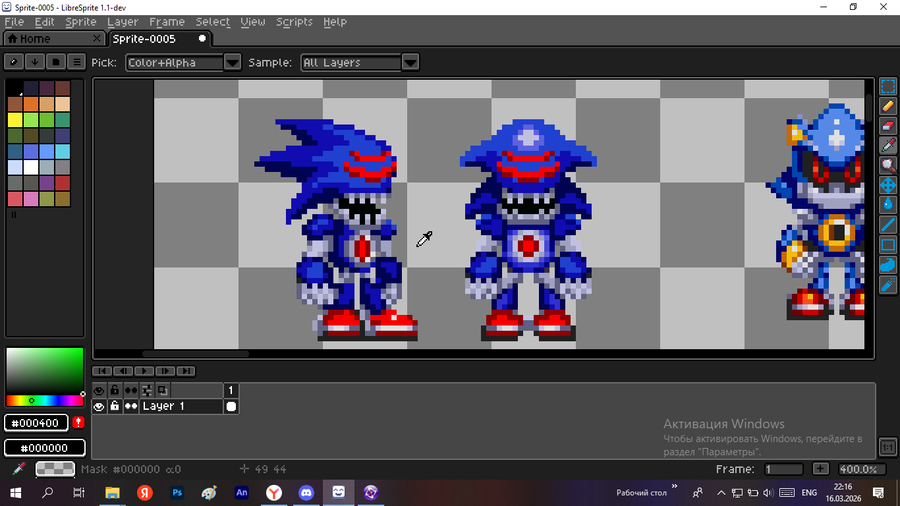Open timeline settings sliders icon
The image size is (900, 506).
(147, 390)
